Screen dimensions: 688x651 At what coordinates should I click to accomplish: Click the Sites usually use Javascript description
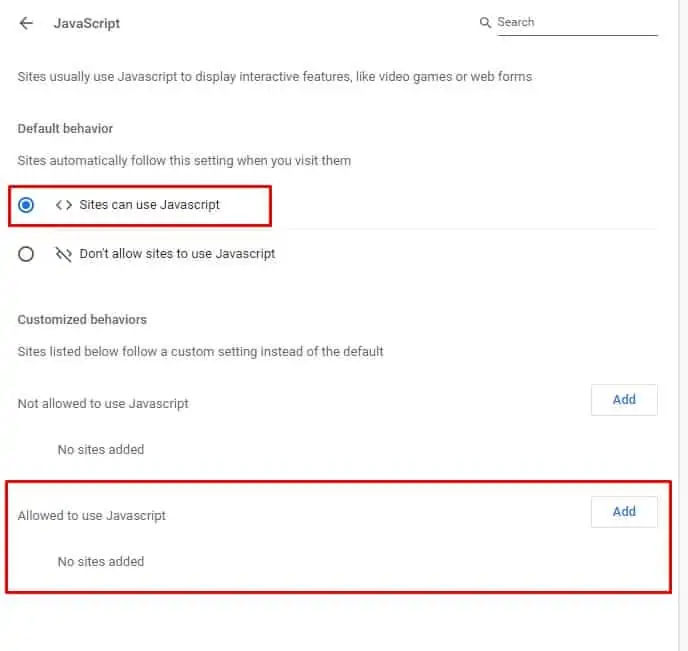(275, 77)
